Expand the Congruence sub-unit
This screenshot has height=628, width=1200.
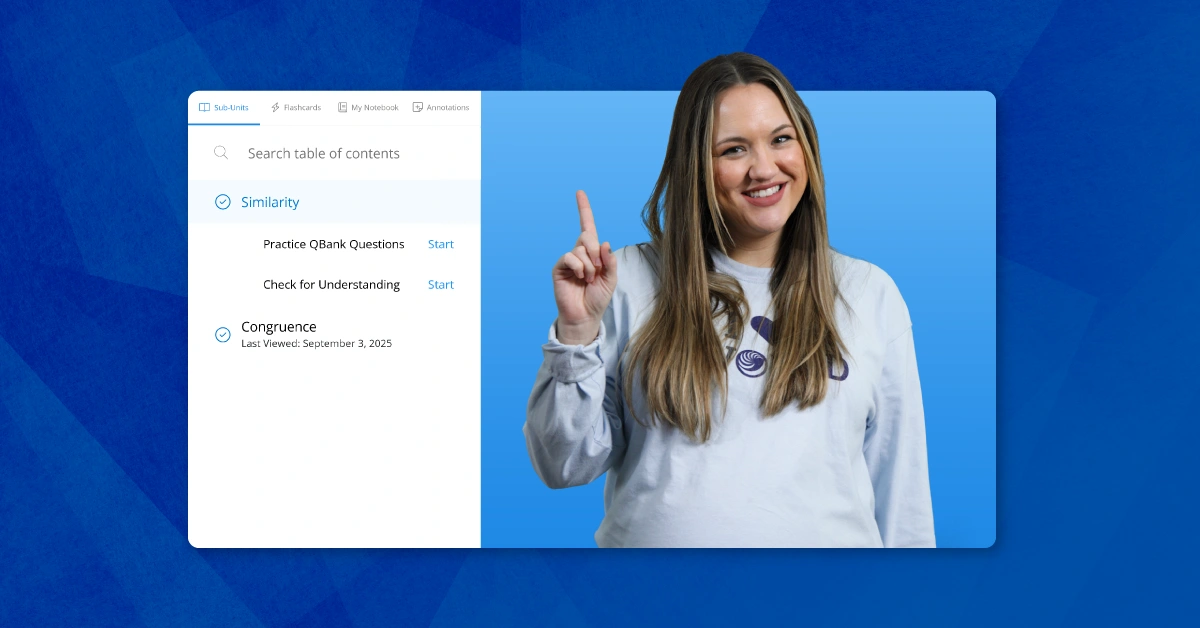coord(279,327)
